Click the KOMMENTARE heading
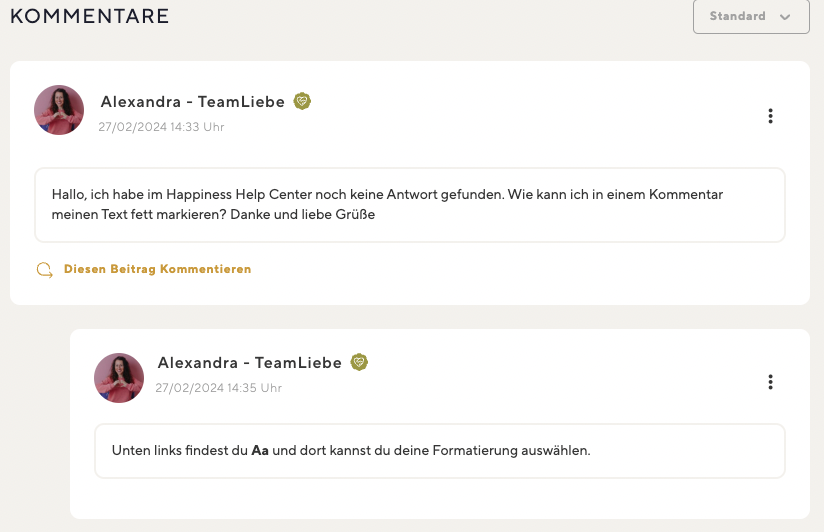This screenshot has height=532, width=824. click(90, 16)
